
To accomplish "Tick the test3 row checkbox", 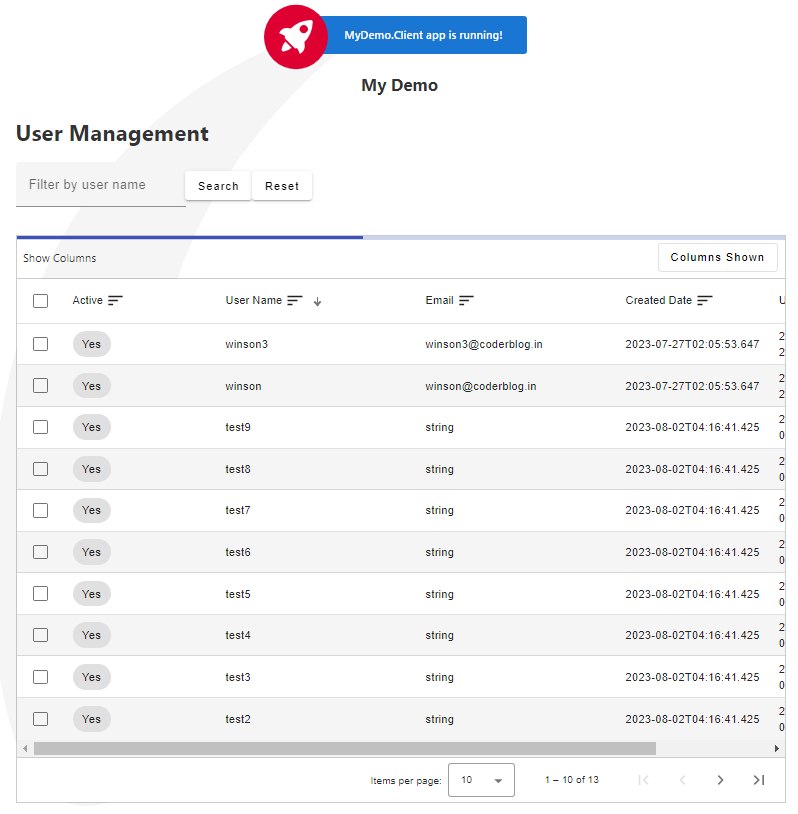I will pyautogui.click(x=40, y=677).
